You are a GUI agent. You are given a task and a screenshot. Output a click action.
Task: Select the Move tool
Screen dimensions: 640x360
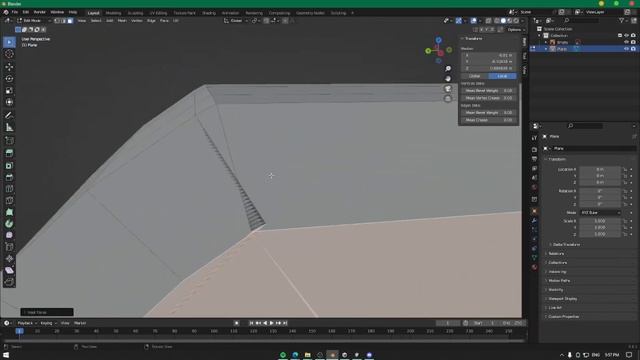(x=9, y=67)
